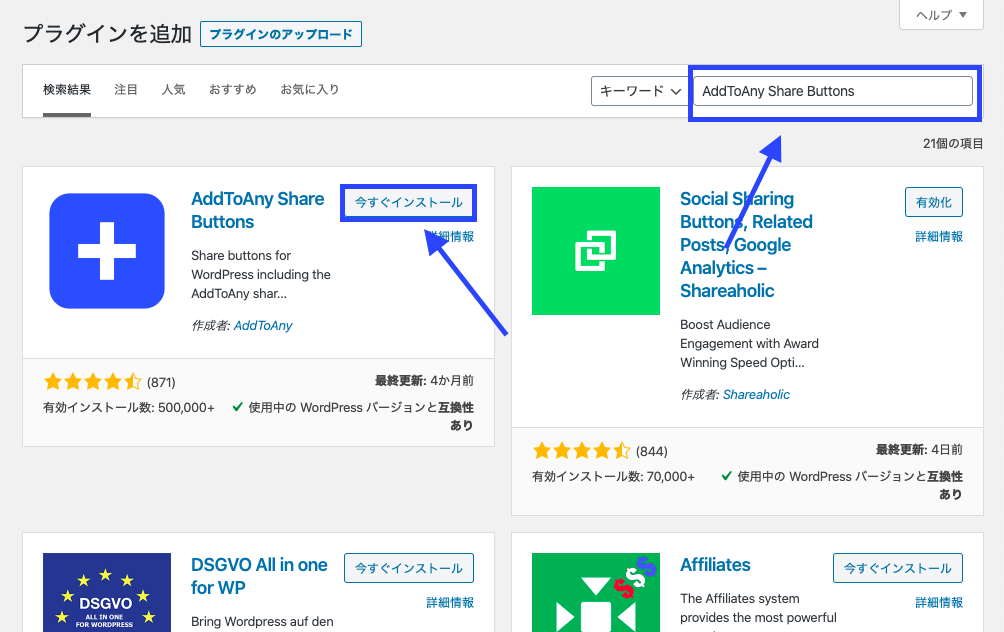Open the AddToAny Share Buttons title link
This screenshot has height=632, width=1004.
257,210
